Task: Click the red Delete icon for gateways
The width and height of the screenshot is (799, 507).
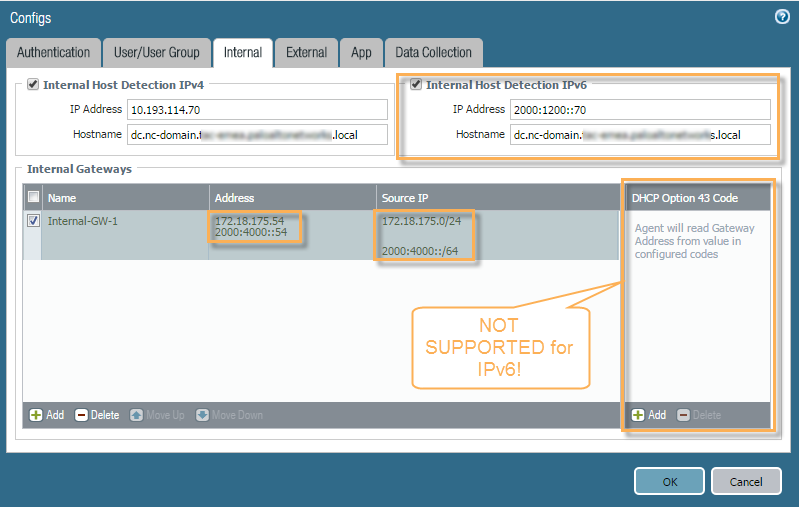Action: coord(82,415)
